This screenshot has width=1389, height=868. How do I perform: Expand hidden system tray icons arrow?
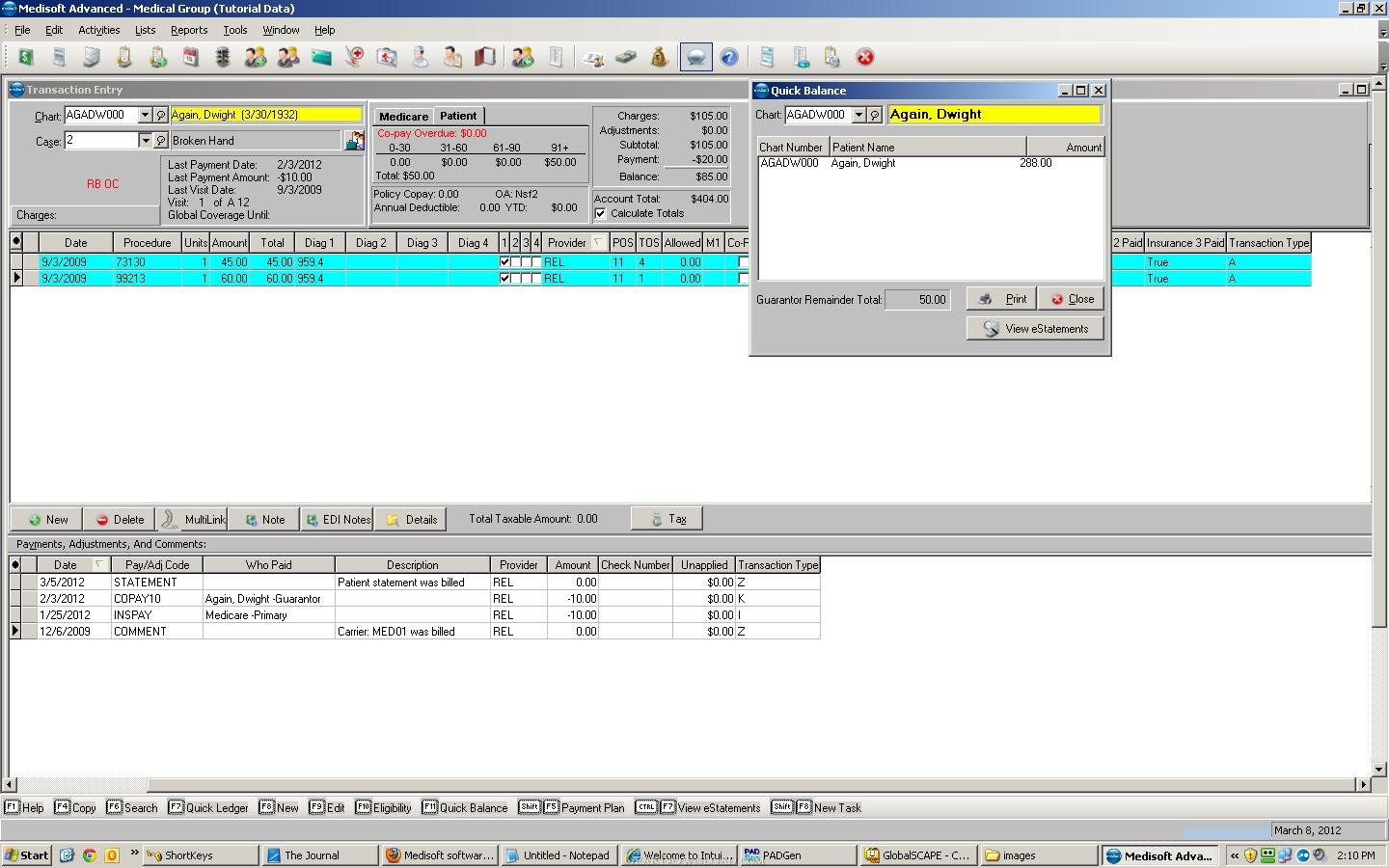pyautogui.click(x=1234, y=855)
